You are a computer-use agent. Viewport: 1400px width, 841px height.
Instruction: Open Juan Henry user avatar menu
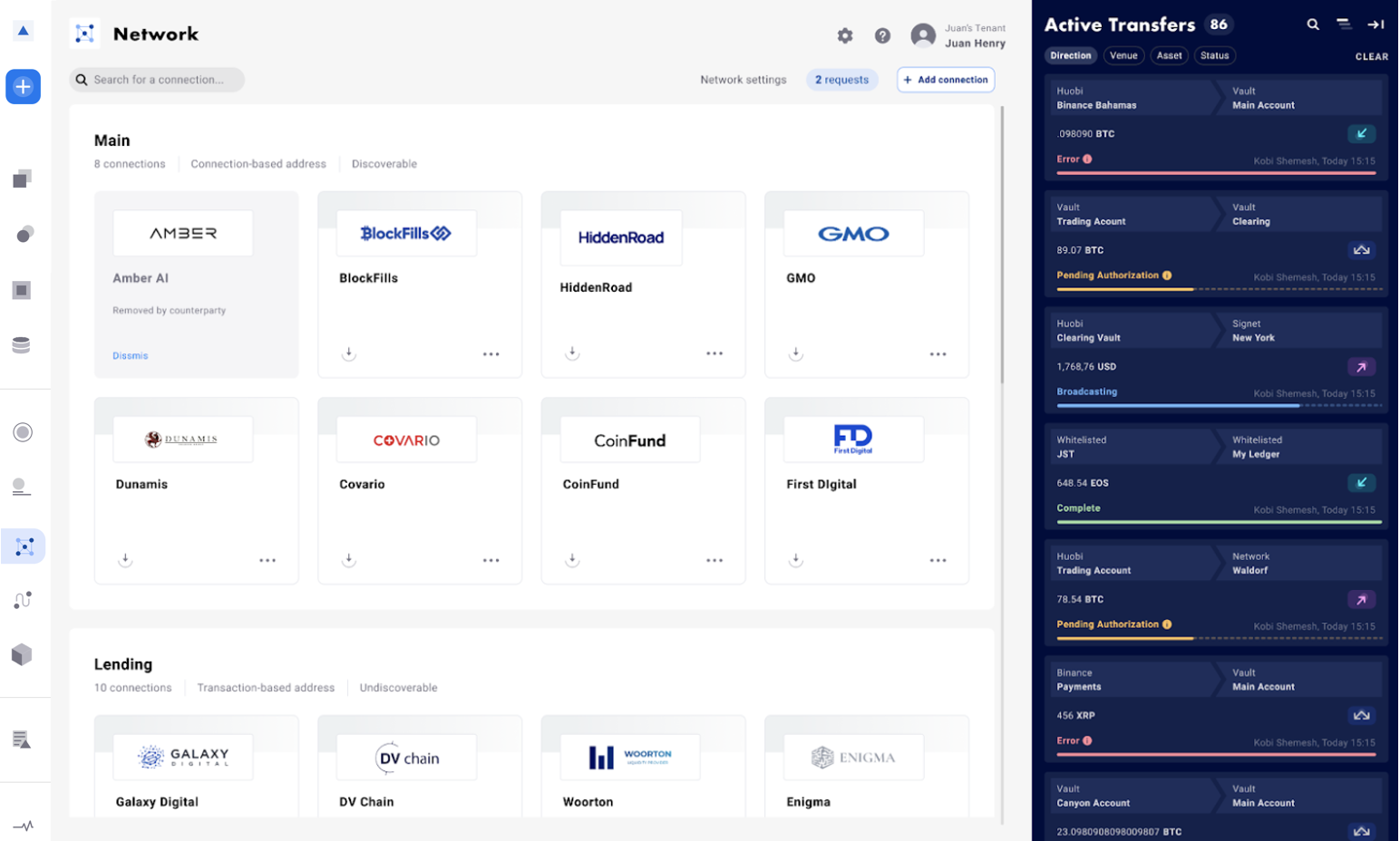pos(923,35)
